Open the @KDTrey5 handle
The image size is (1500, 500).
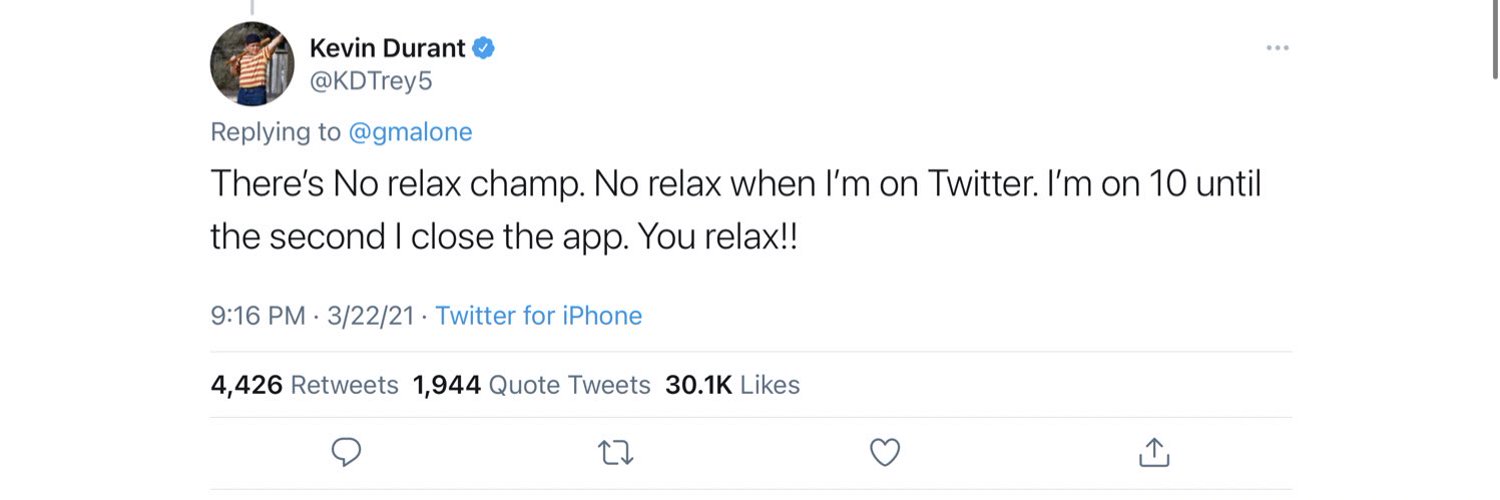pyautogui.click(x=371, y=82)
